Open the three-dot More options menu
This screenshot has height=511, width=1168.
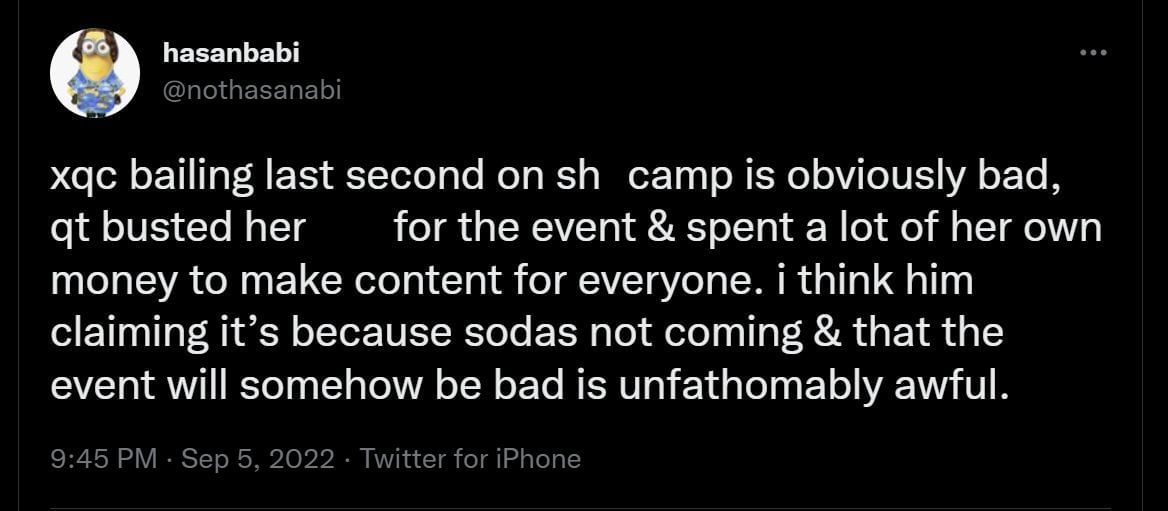(x=1093, y=52)
